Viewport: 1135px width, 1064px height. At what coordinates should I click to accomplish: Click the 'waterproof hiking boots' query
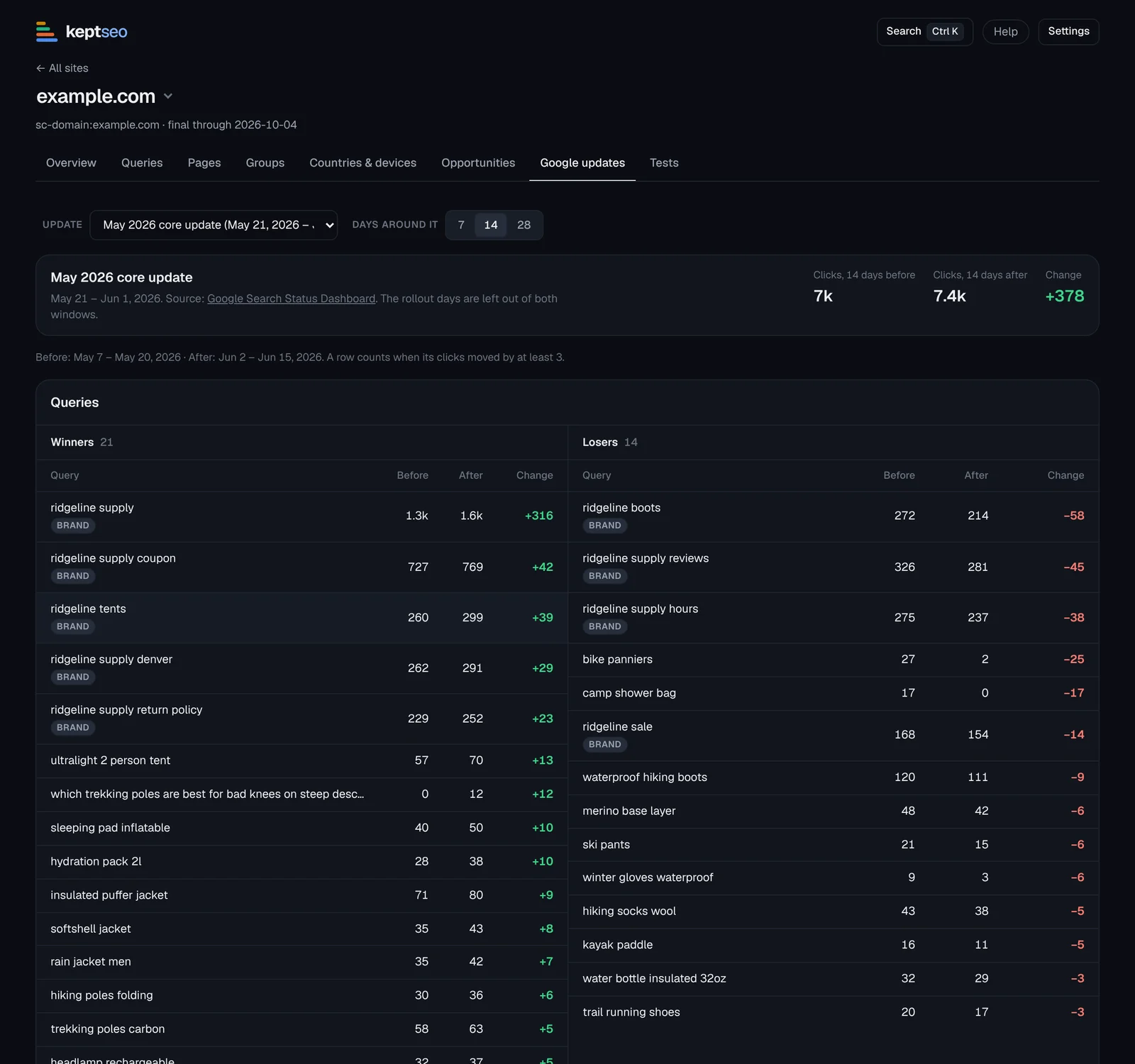[645, 777]
